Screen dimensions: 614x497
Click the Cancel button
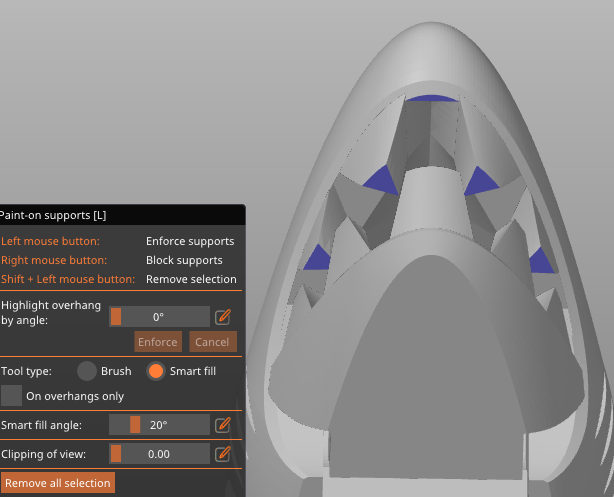coord(213,342)
